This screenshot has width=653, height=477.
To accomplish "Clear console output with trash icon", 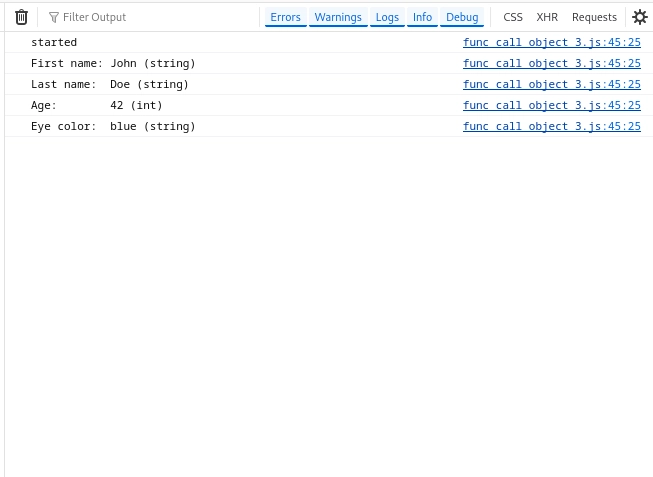I will [x=21, y=17].
